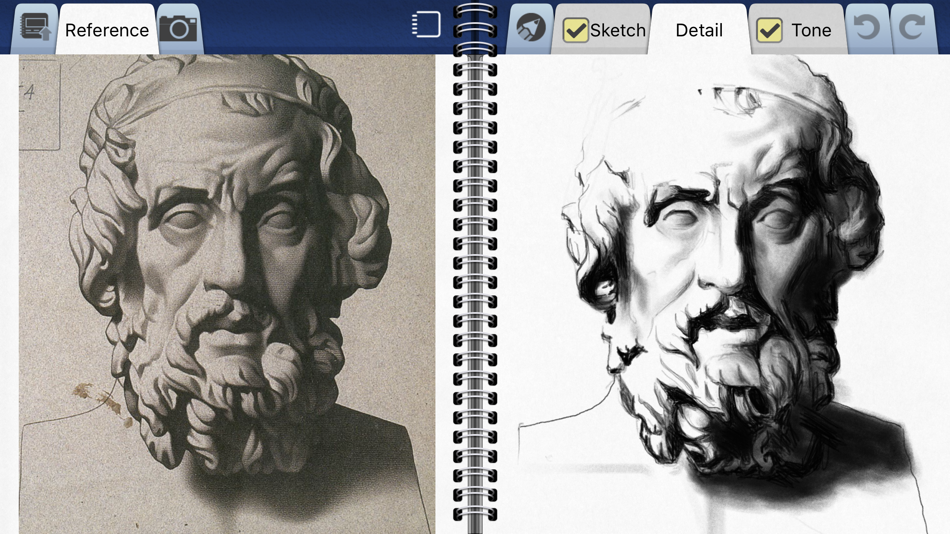Screen dimensions: 950x534
Task: Switch to the Detail tab
Action: [x=699, y=30]
